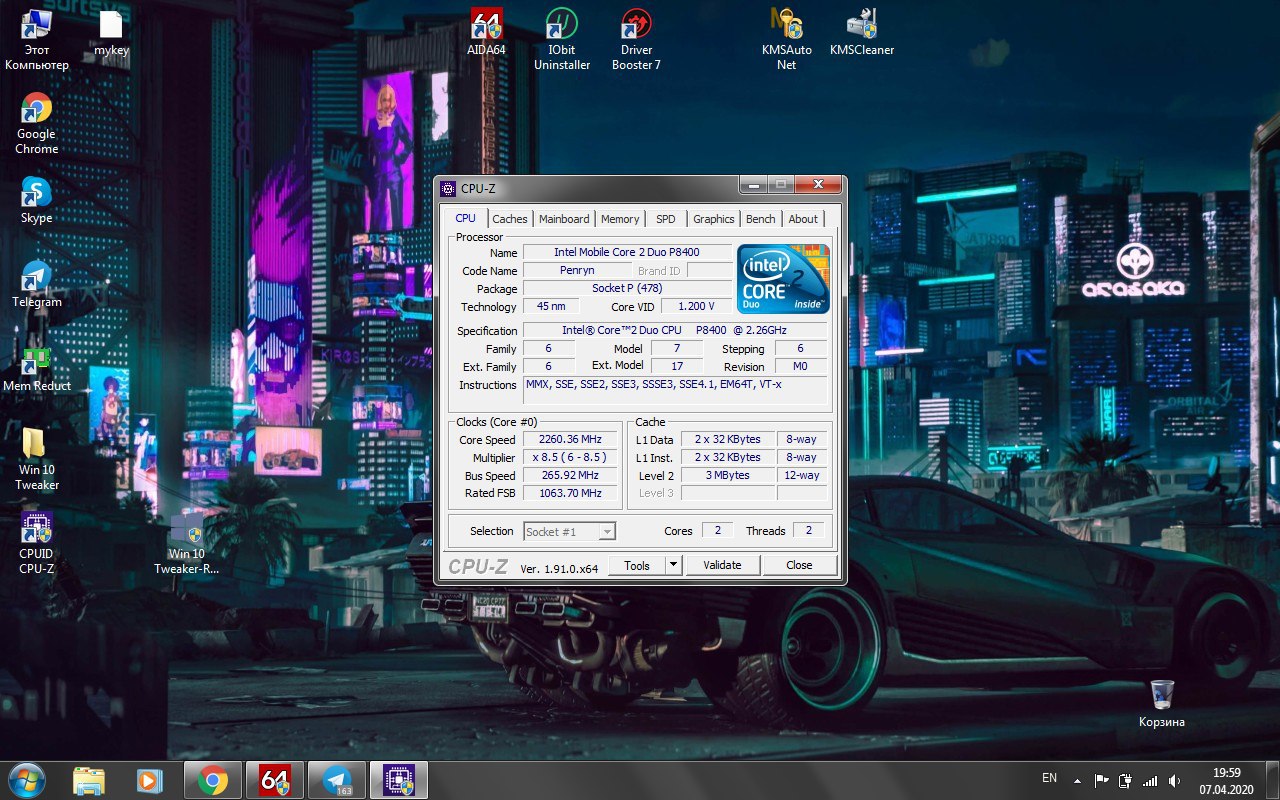Select Google Chrome desktop shortcut
This screenshot has width=1280, height=800.
click(37, 123)
